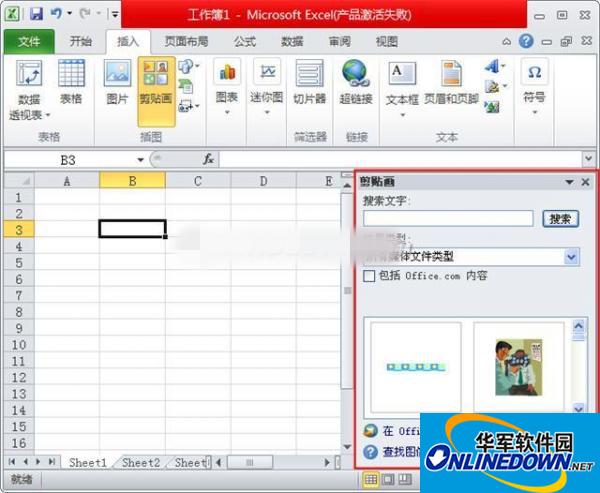Insert a table with 表格 icon

[x=71, y=73]
